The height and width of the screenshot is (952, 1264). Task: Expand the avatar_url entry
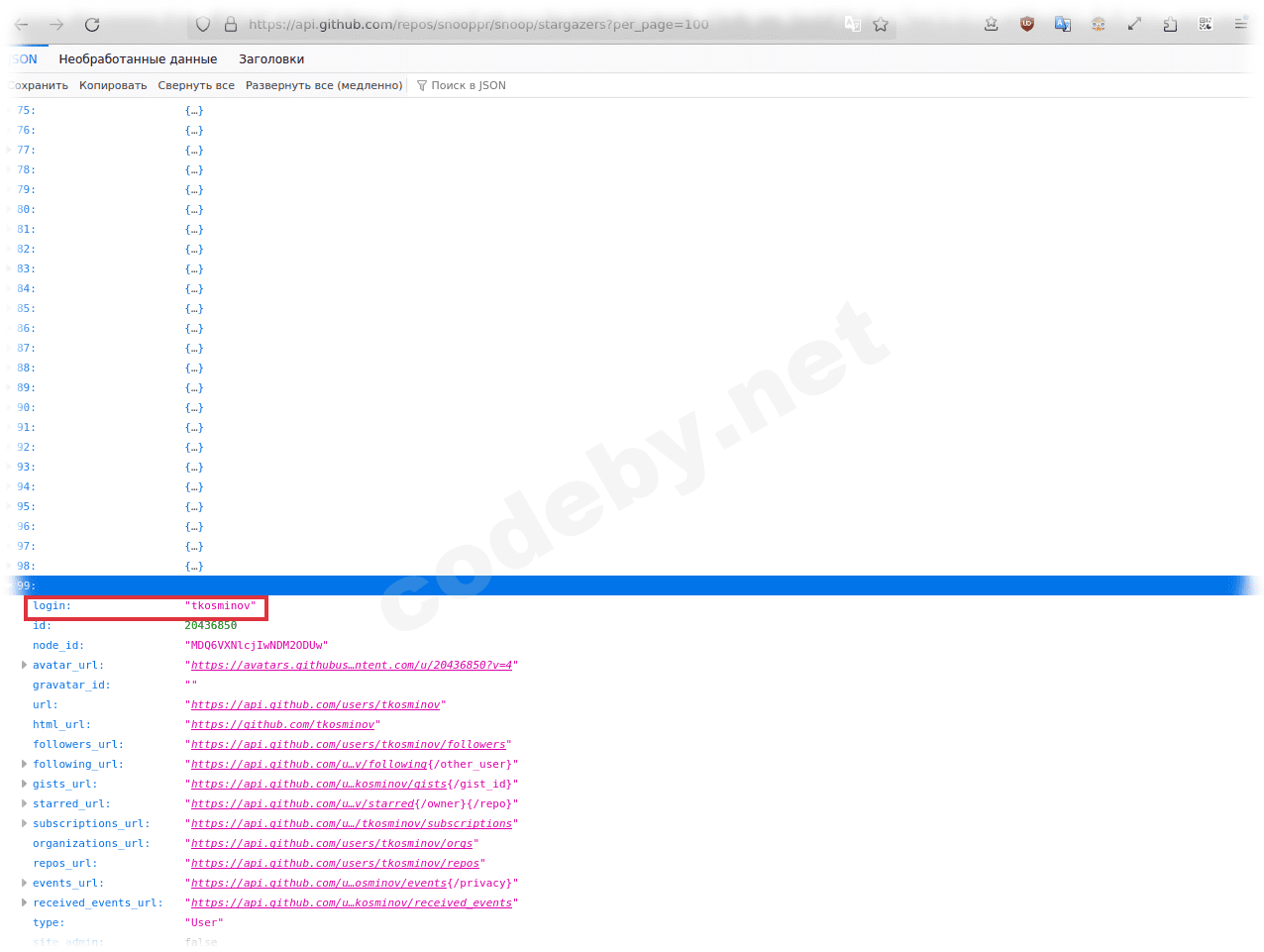click(24, 665)
